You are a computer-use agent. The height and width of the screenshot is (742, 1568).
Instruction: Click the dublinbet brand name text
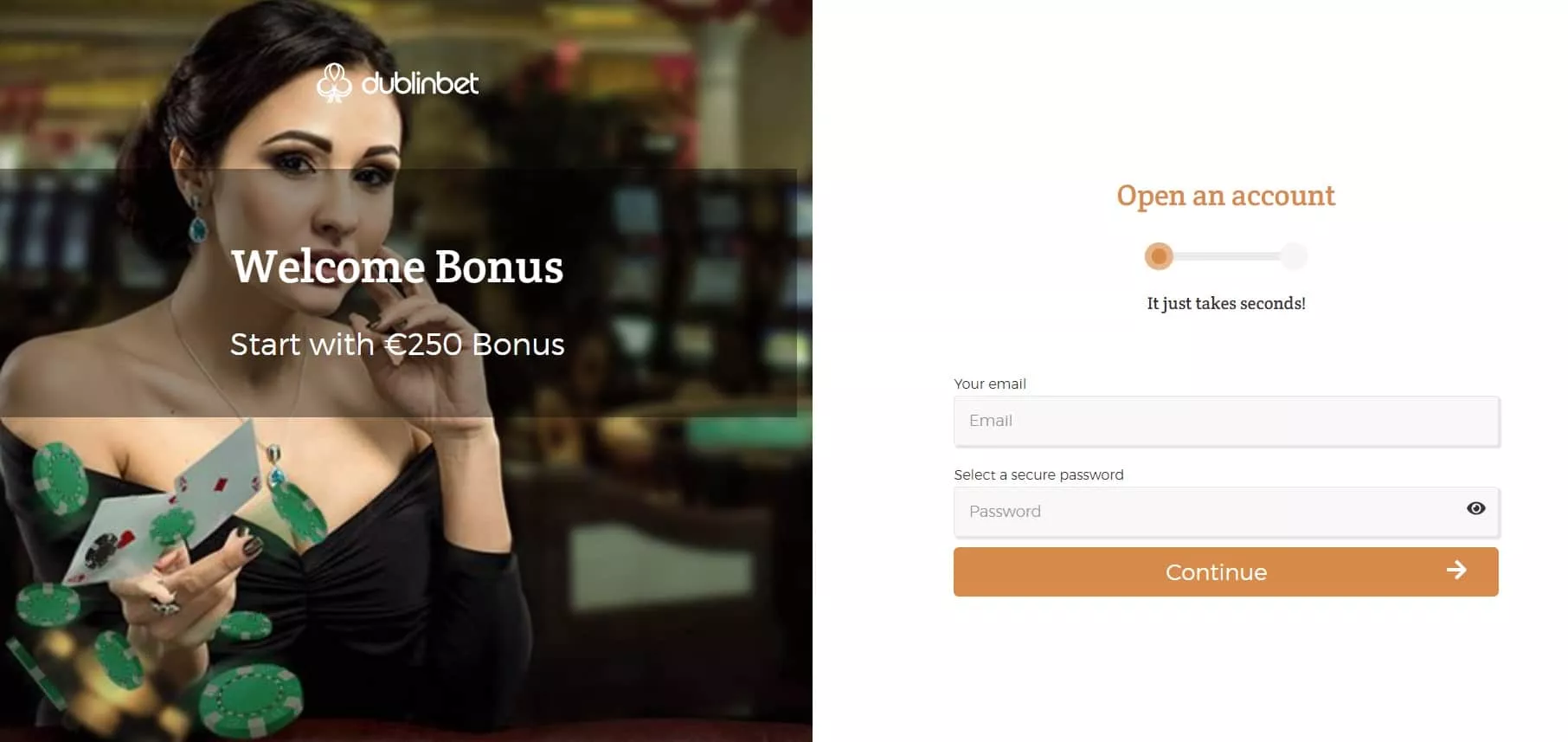(x=420, y=82)
